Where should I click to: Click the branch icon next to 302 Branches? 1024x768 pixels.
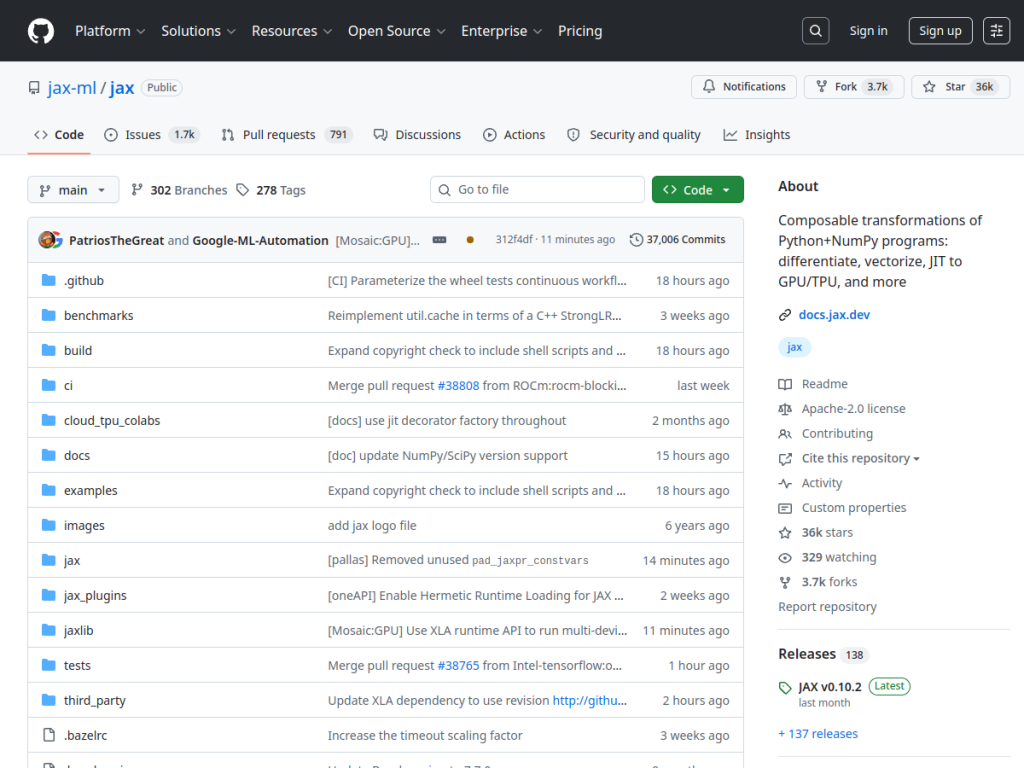tap(137, 190)
